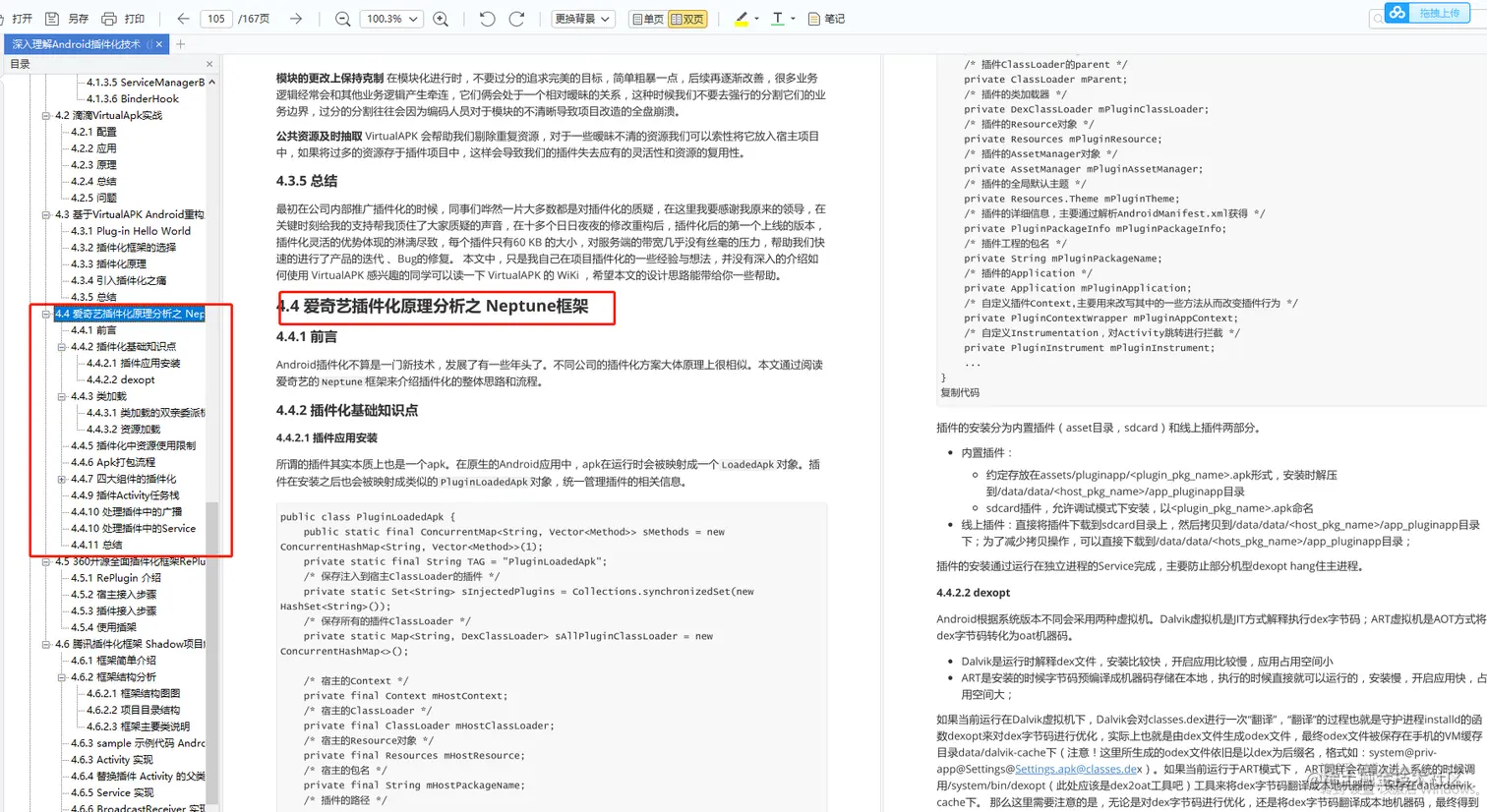Collapse the 4.2 滴滴VirtualApk实战 node
Viewport: 1487px width, 812px height.
pos(45,115)
